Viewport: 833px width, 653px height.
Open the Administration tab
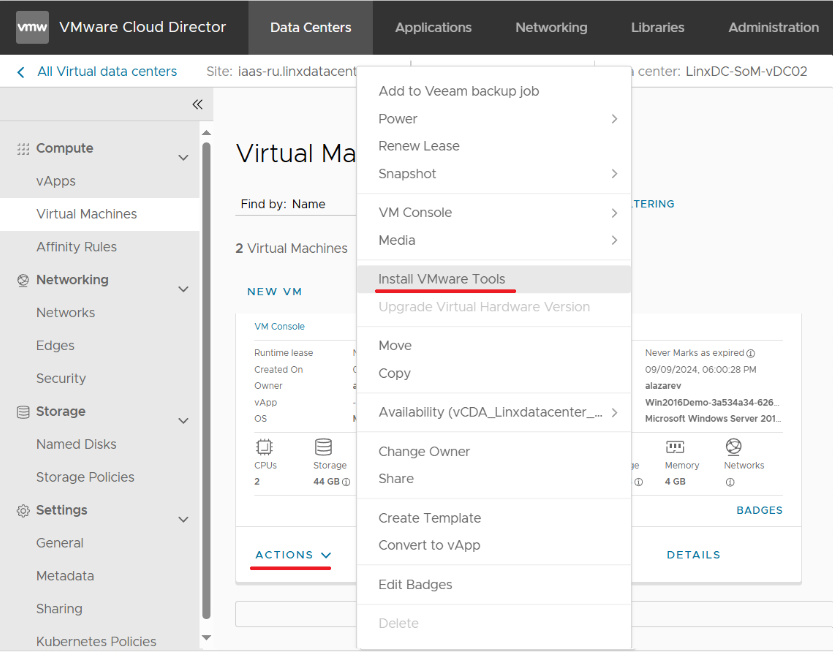[x=774, y=28]
